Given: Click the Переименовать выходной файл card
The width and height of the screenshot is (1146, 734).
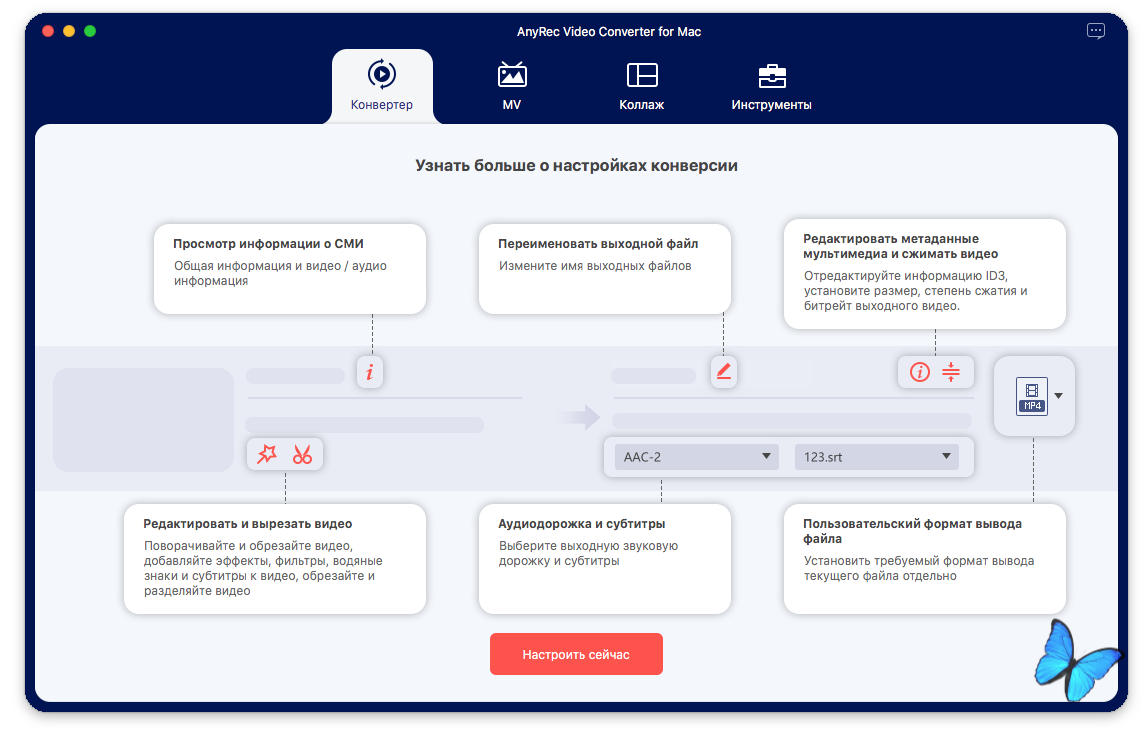Looking at the screenshot, I should pyautogui.click(x=605, y=268).
